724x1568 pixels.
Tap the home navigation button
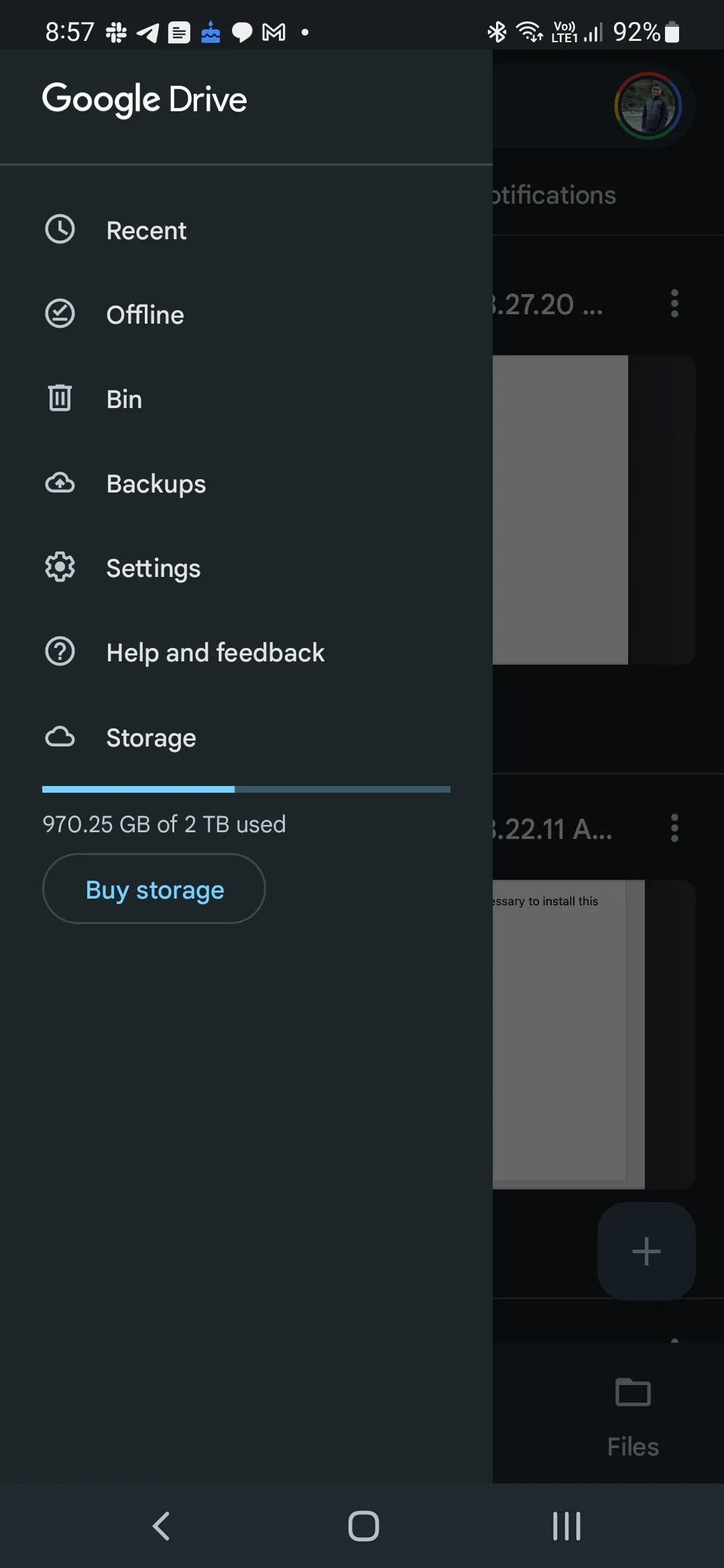(362, 1526)
